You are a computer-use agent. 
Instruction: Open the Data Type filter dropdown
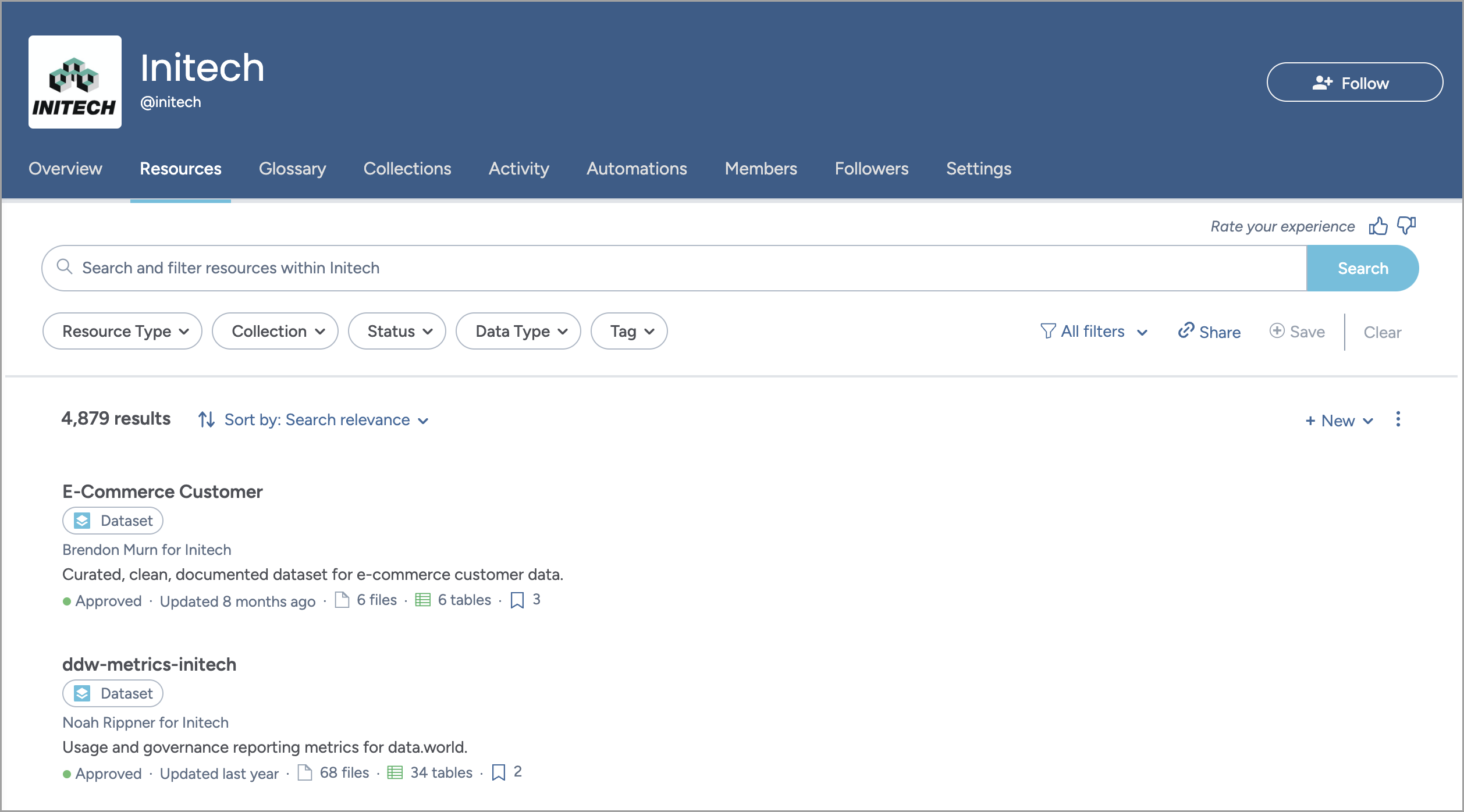[518, 331]
